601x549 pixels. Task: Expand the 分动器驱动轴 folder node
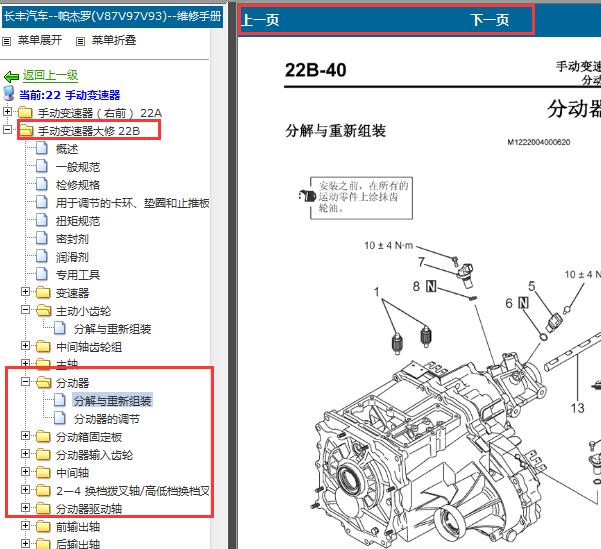[x=25, y=508]
